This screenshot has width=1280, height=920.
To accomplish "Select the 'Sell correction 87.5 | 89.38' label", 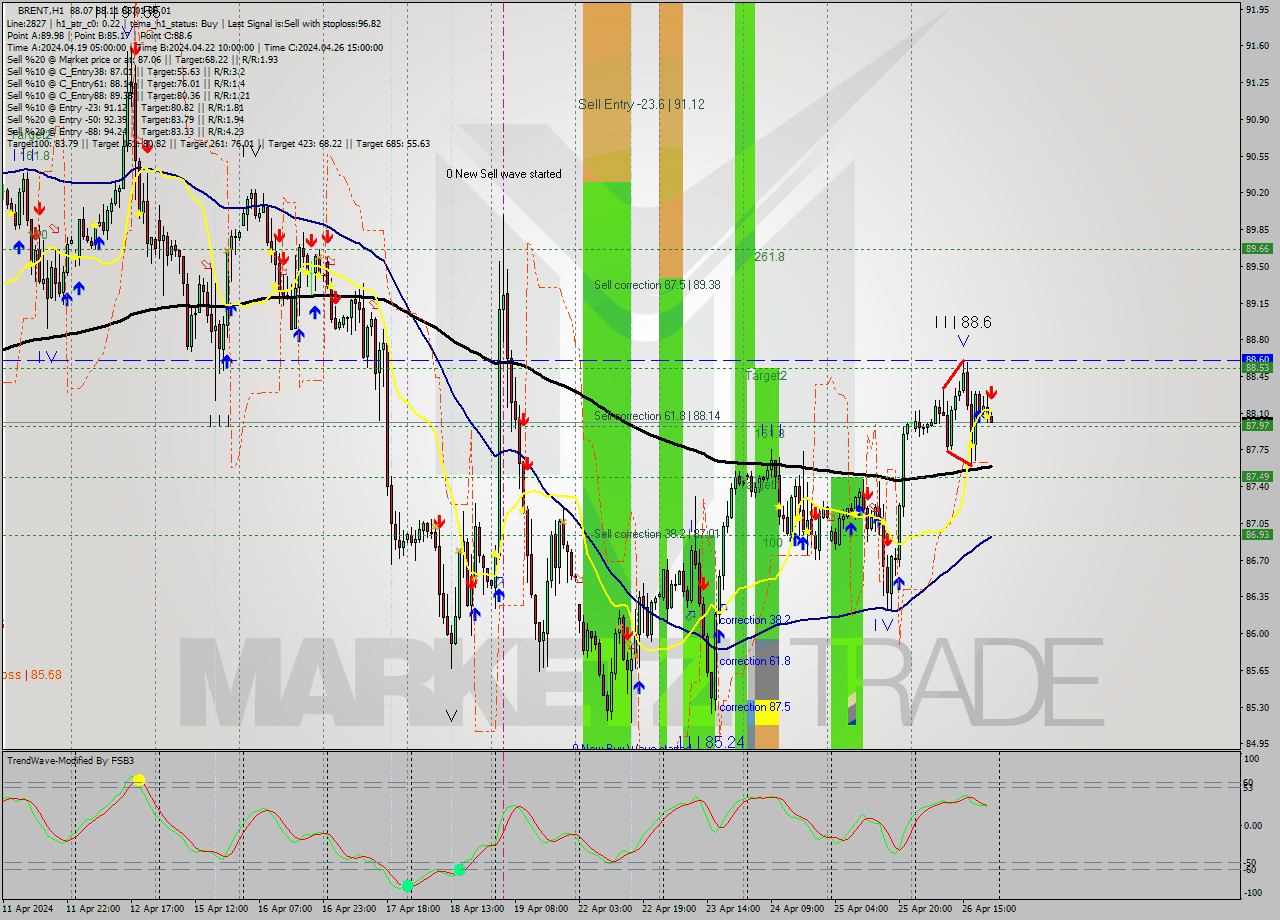I will [657, 285].
